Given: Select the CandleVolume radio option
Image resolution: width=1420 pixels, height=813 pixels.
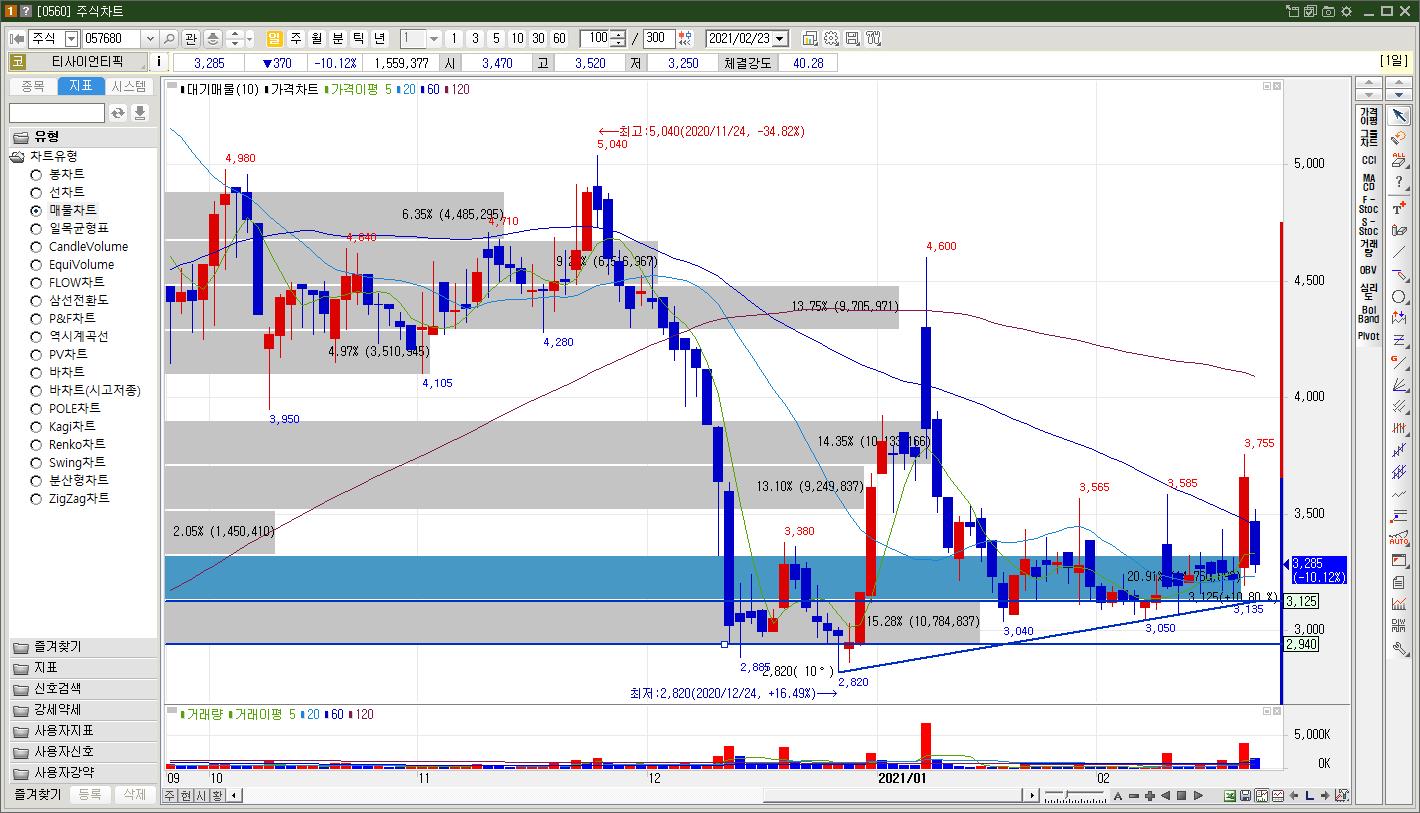Looking at the screenshot, I should tap(36, 247).
